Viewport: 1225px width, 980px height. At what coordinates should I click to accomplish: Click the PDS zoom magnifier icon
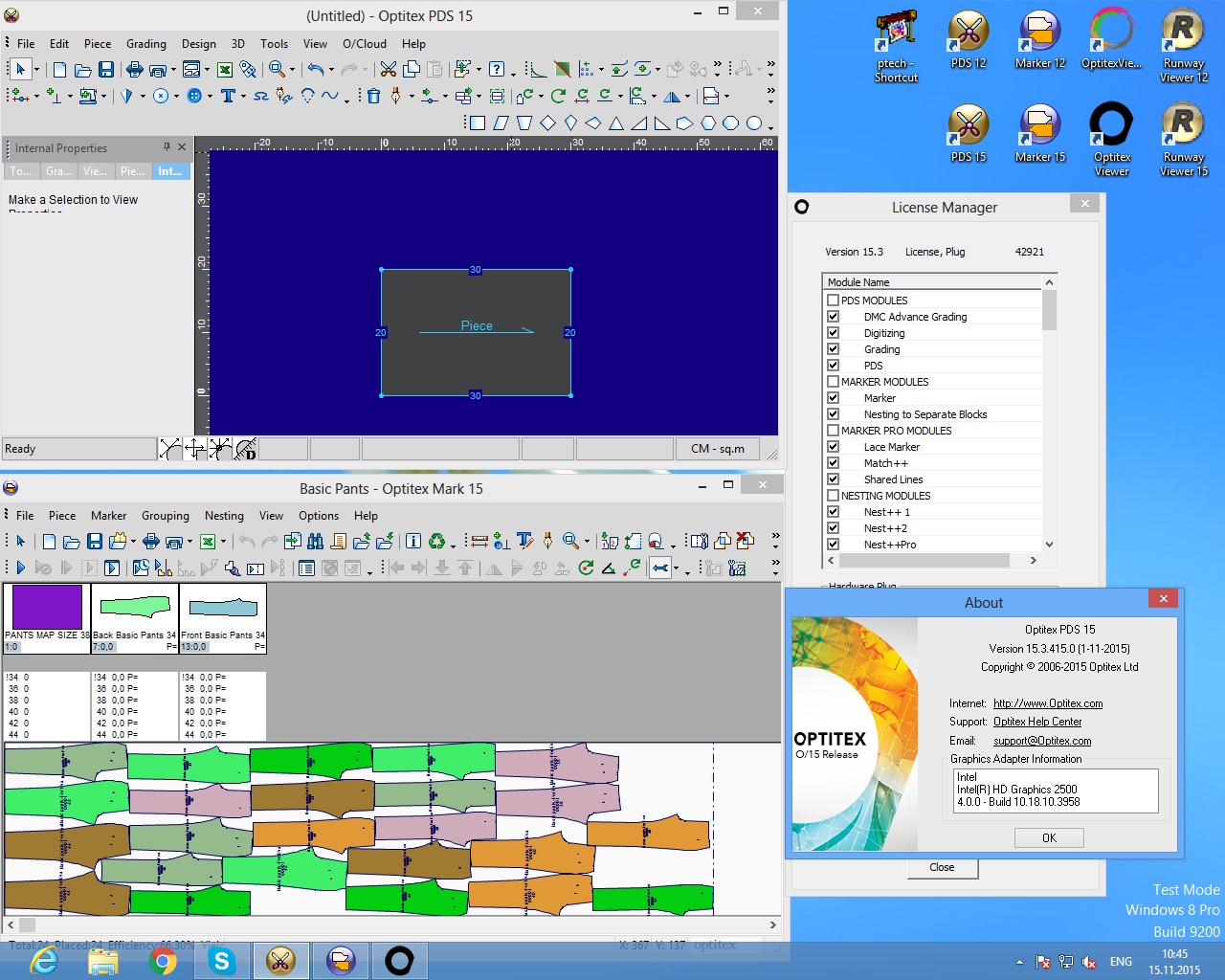[277, 69]
